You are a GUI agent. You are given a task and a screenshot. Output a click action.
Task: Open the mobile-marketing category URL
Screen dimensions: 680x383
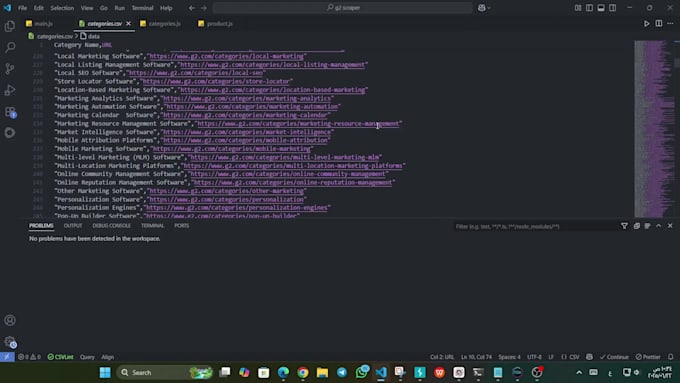click(x=232, y=149)
